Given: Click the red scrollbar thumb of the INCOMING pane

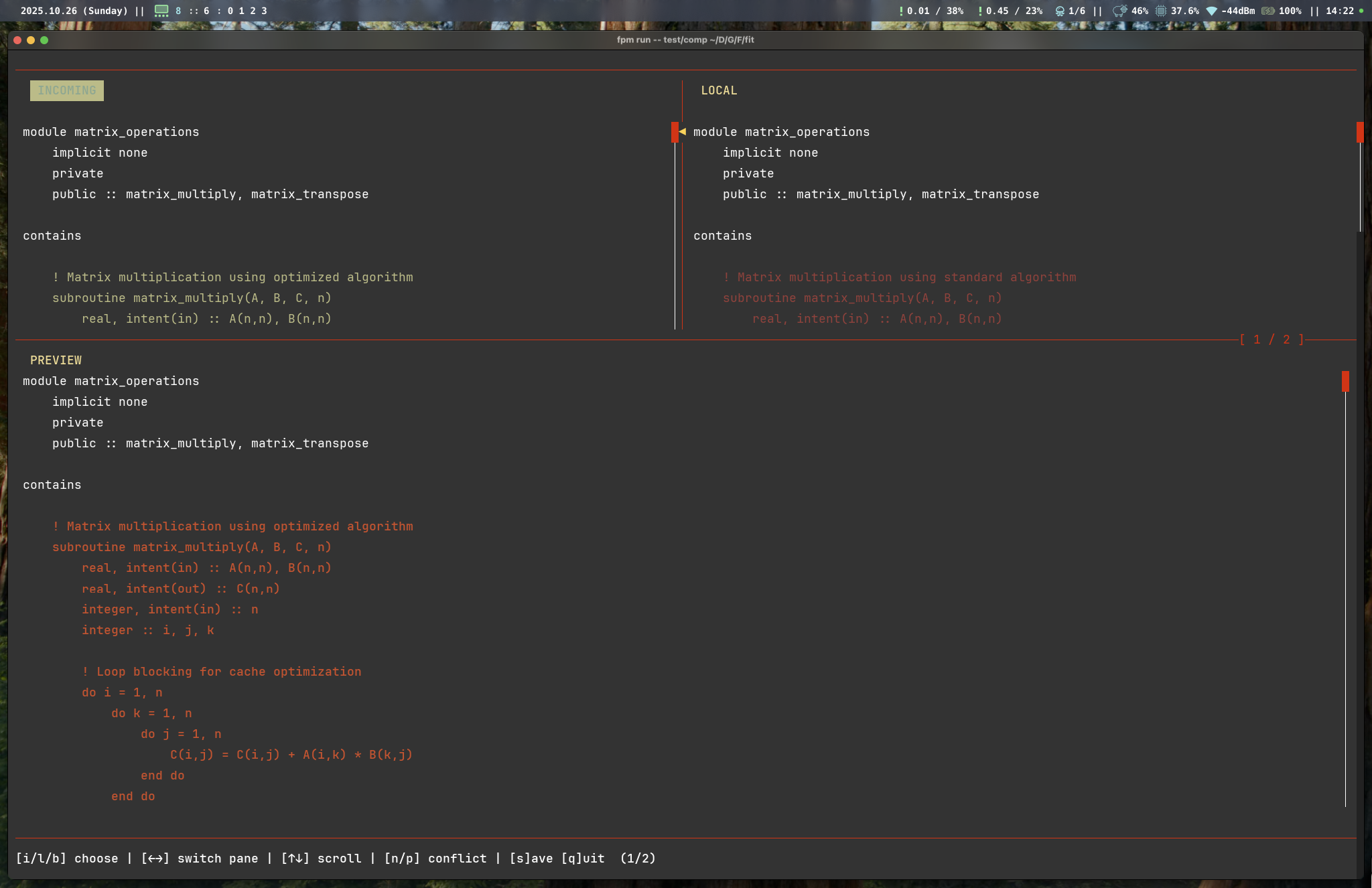Looking at the screenshot, I should [675, 132].
